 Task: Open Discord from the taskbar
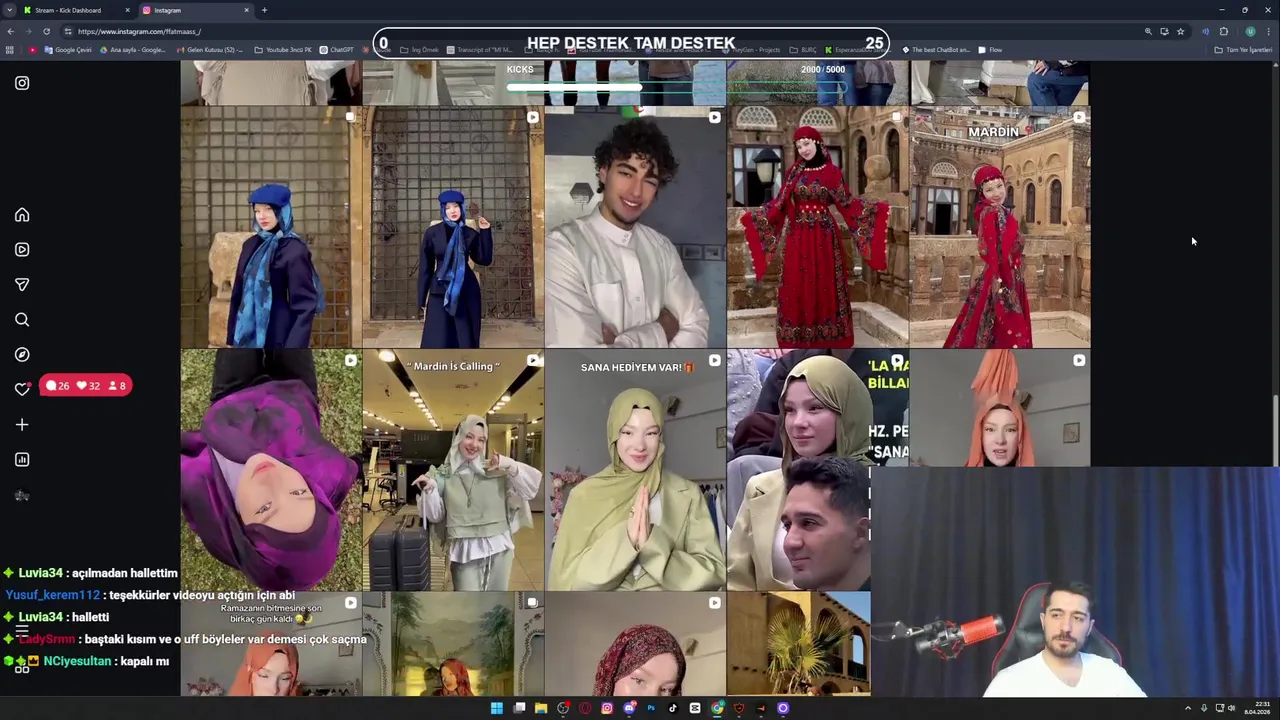point(629,708)
